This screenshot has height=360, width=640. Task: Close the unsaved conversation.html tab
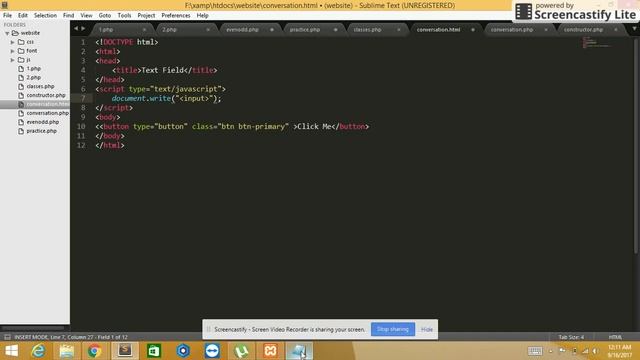473,30
